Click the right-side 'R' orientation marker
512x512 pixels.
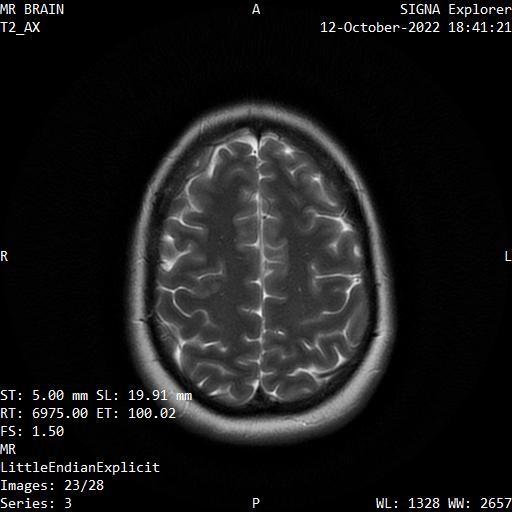point(4,256)
